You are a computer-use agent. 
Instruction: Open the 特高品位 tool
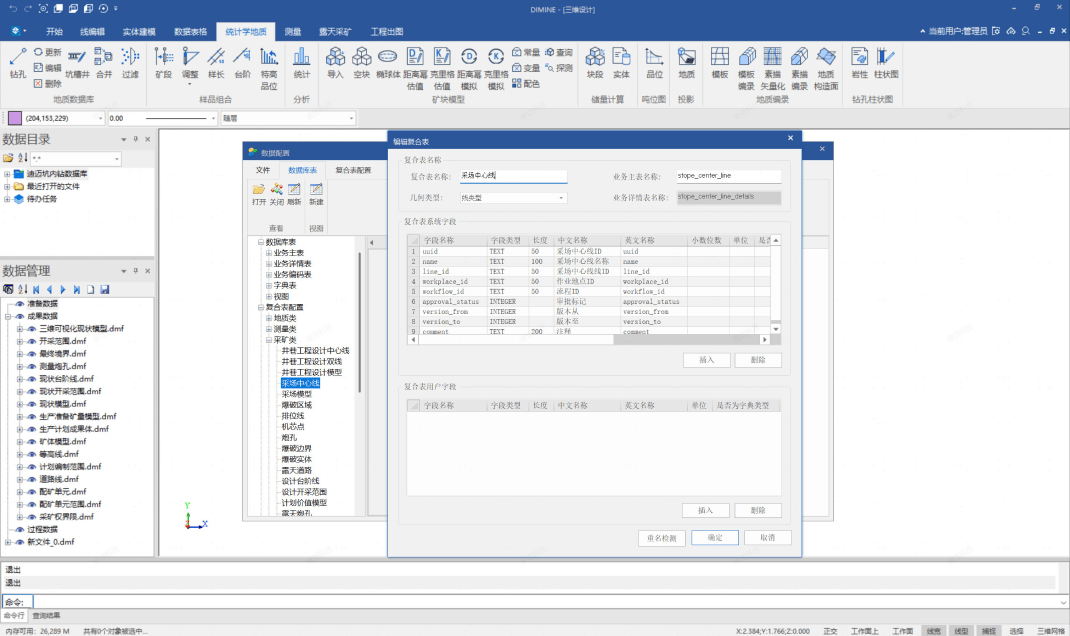click(269, 68)
